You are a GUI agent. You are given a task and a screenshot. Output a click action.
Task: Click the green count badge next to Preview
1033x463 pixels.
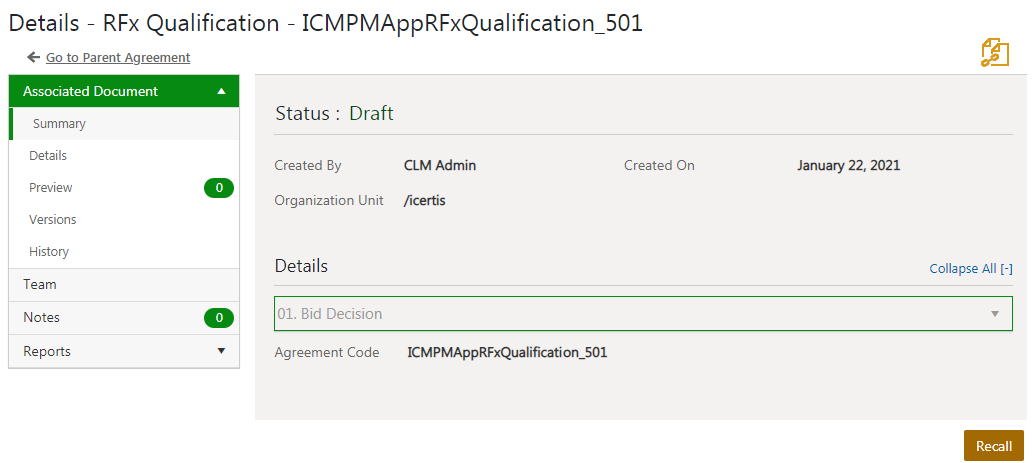tap(218, 188)
